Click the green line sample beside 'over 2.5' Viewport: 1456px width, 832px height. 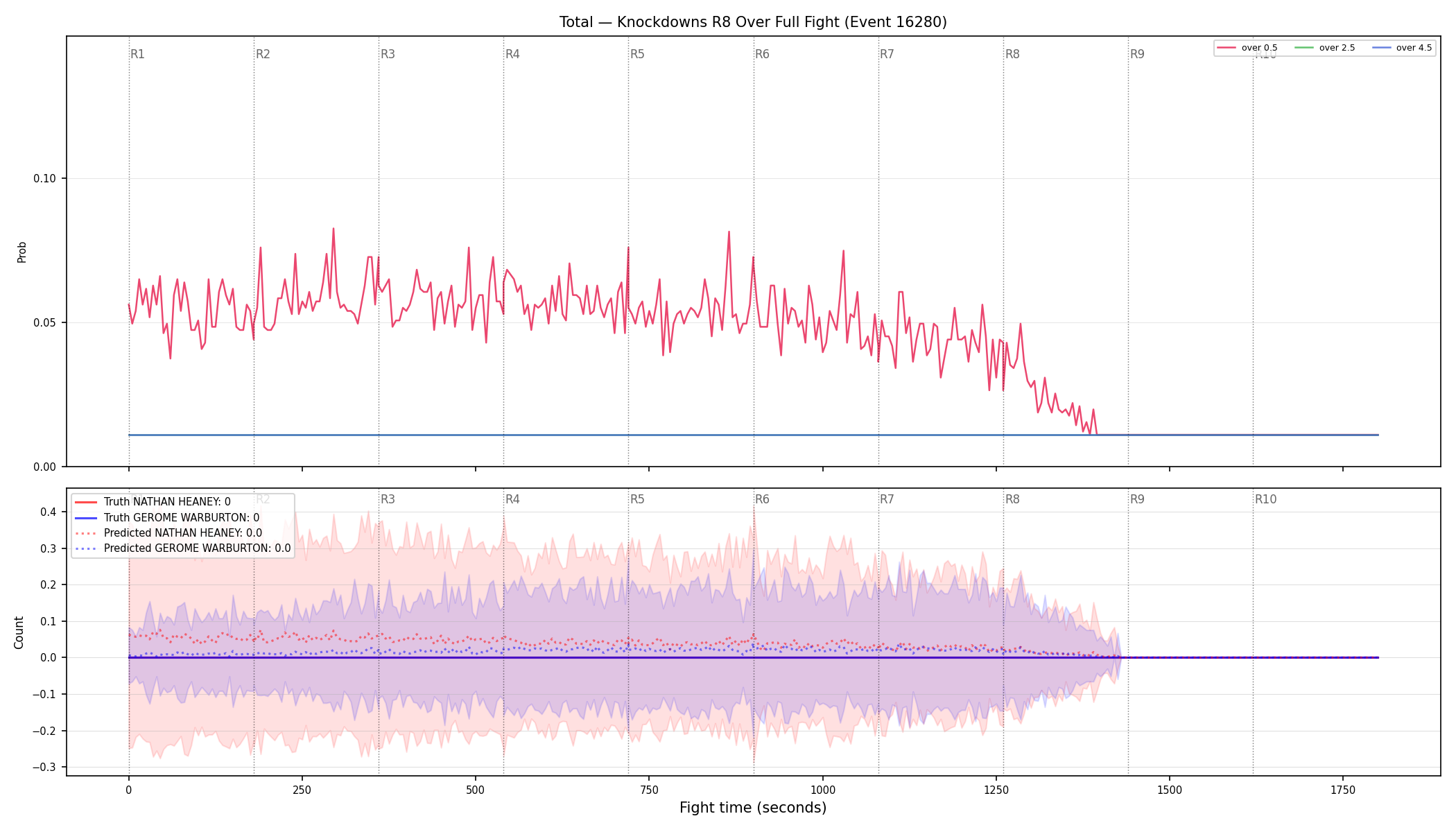point(1304,48)
